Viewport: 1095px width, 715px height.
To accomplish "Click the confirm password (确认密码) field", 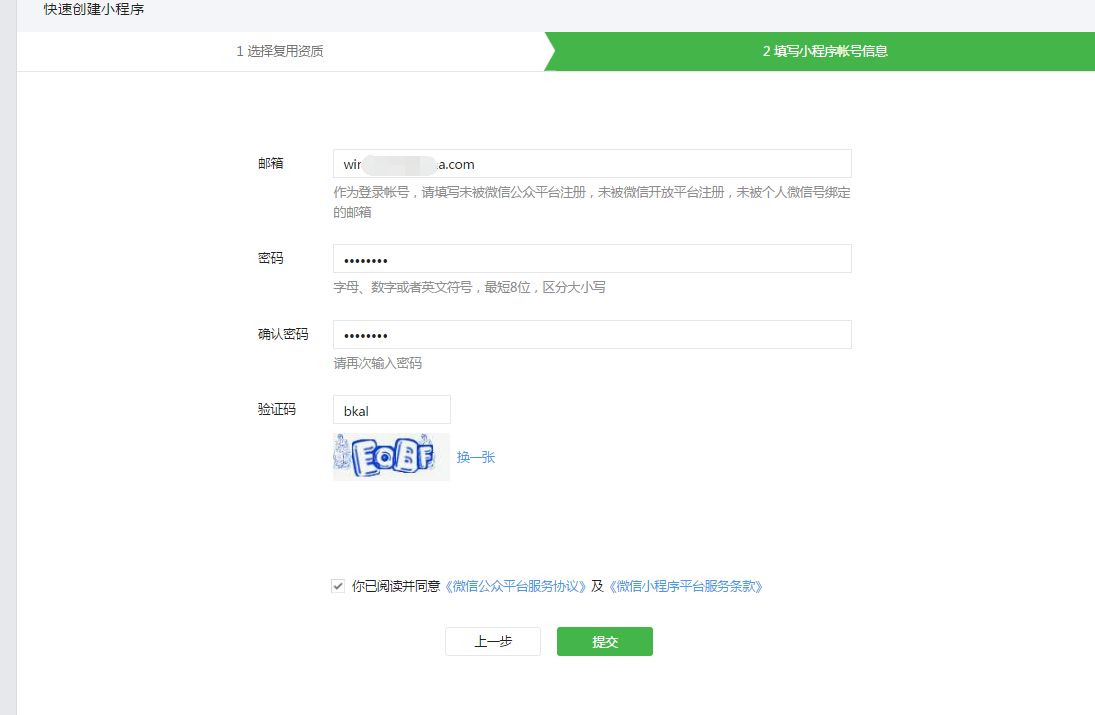I will (x=592, y=334).
